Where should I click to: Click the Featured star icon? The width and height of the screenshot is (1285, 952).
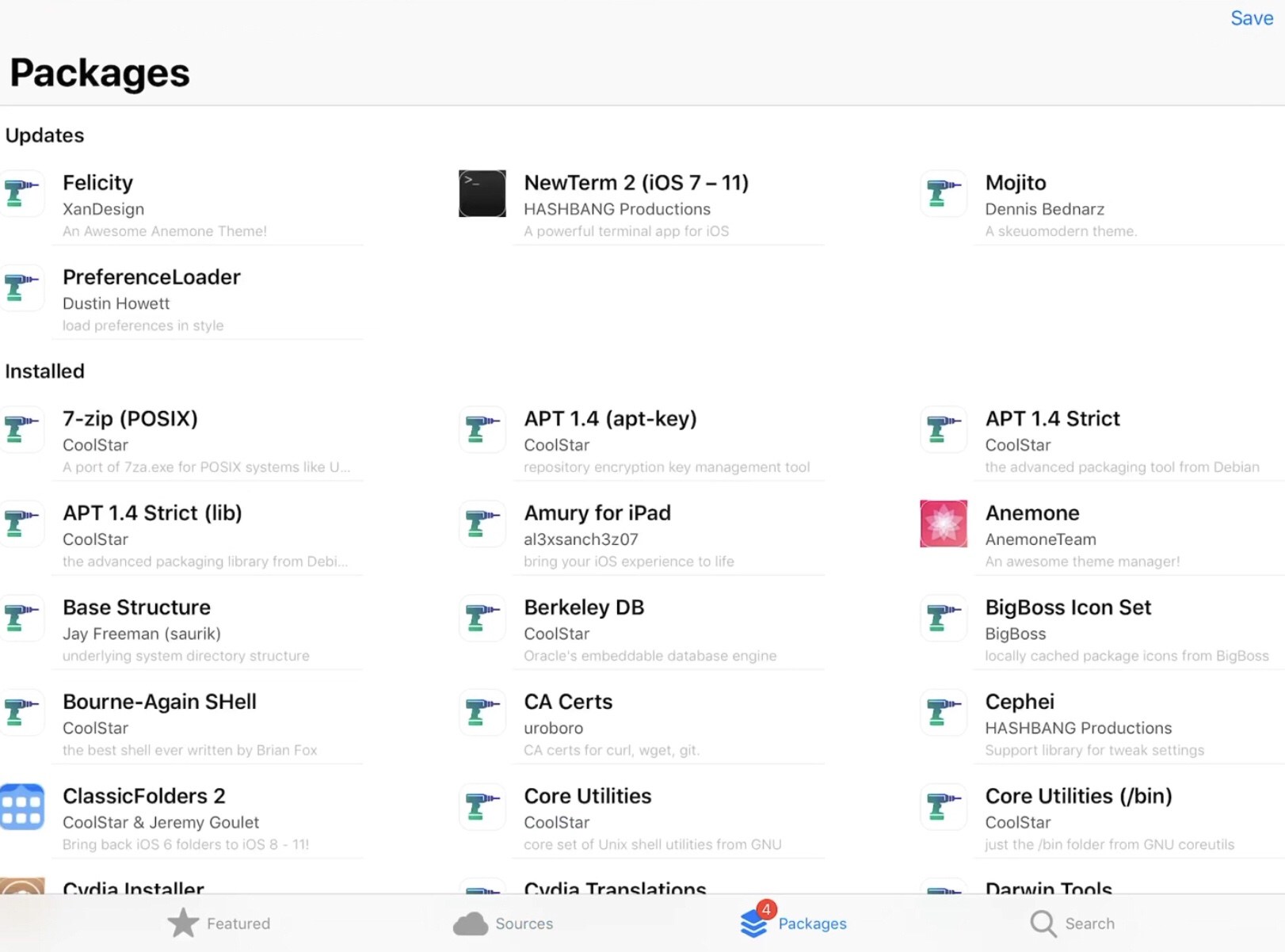(x=183, y=923)
